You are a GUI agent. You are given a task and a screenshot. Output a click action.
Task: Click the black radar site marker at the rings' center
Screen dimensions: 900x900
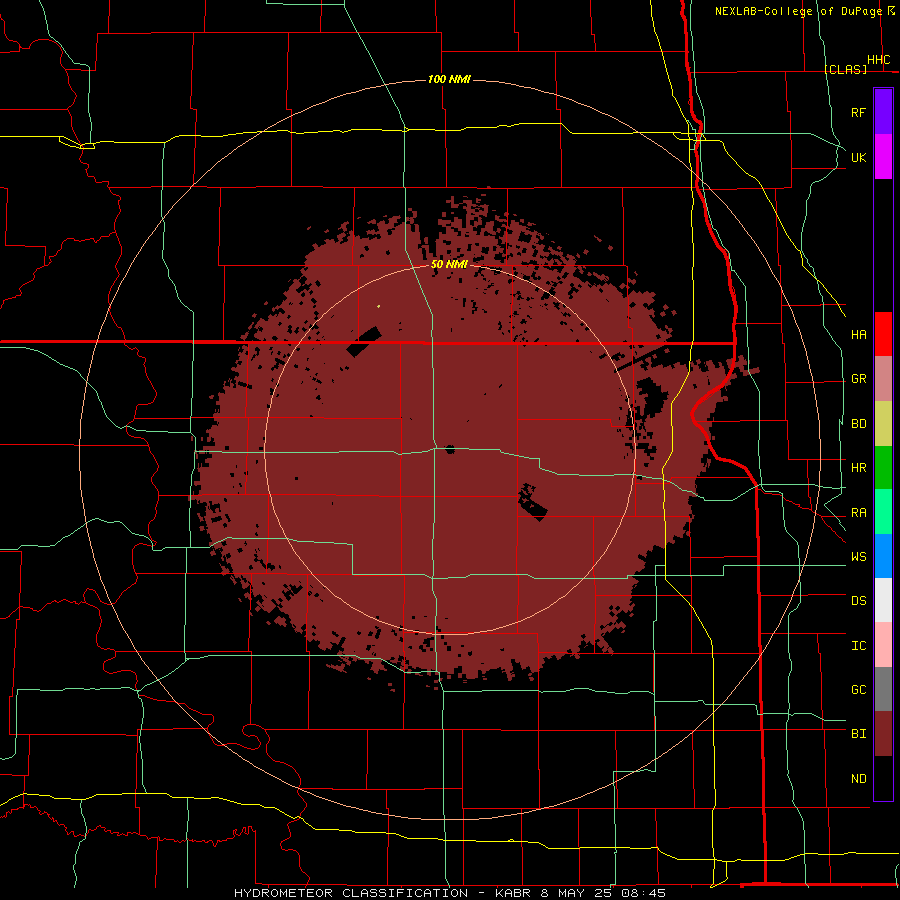click(x=450, y=449)
